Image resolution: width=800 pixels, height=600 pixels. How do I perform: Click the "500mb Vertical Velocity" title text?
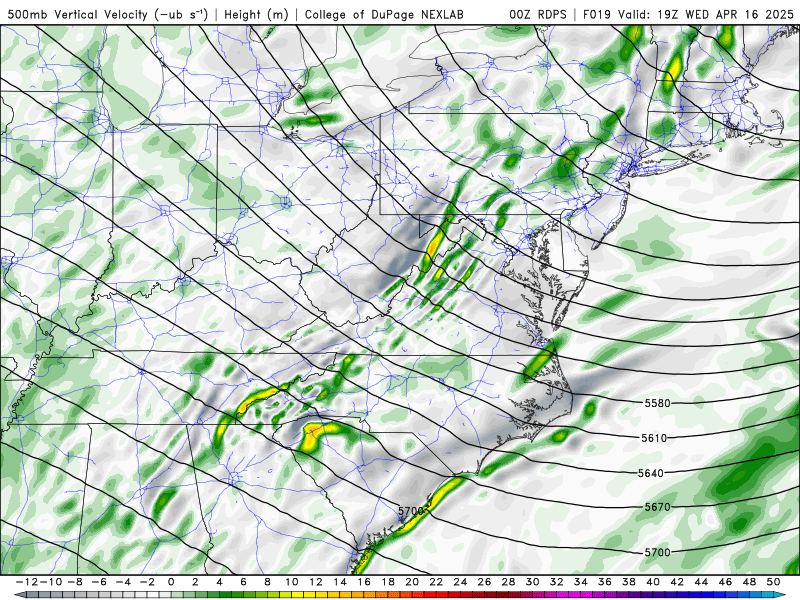[x=78, y=14]
